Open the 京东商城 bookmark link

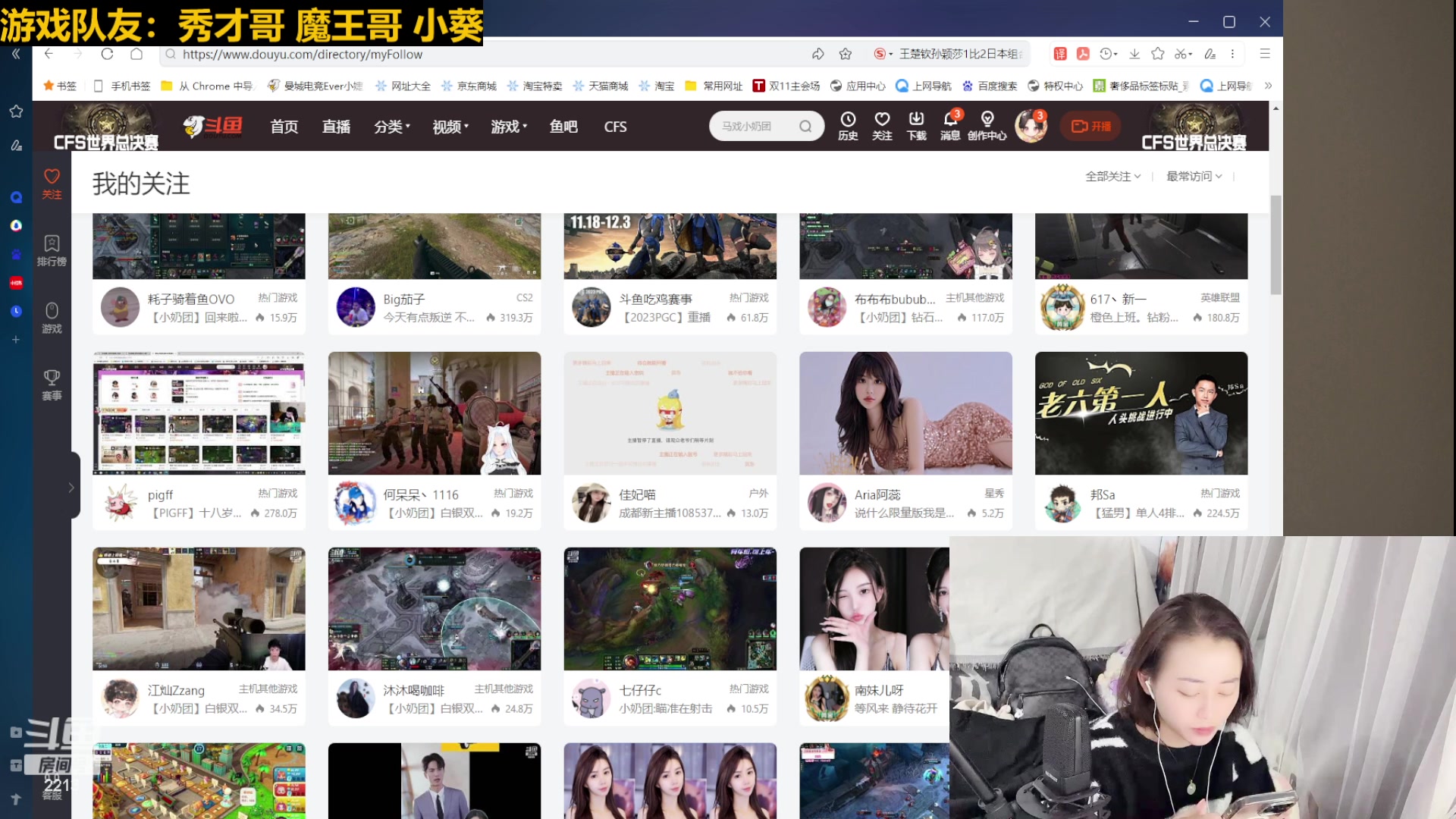[x=478, y=86]
